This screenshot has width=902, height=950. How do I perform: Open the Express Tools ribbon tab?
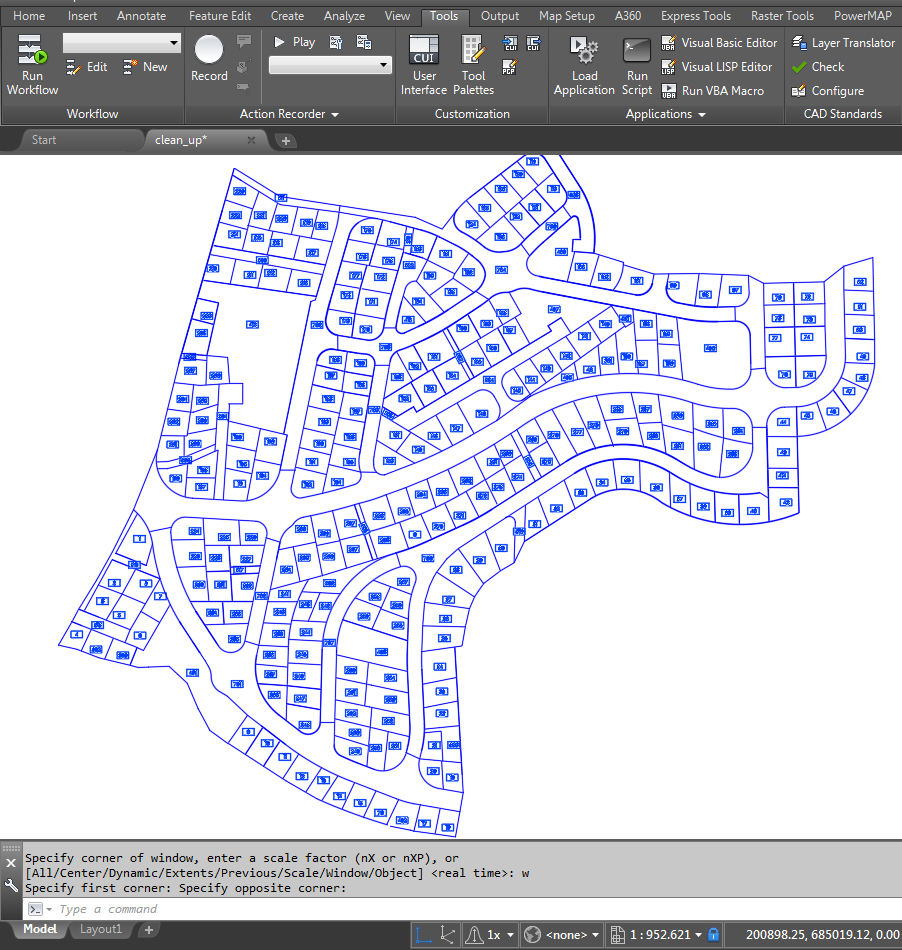pos(695,16)
